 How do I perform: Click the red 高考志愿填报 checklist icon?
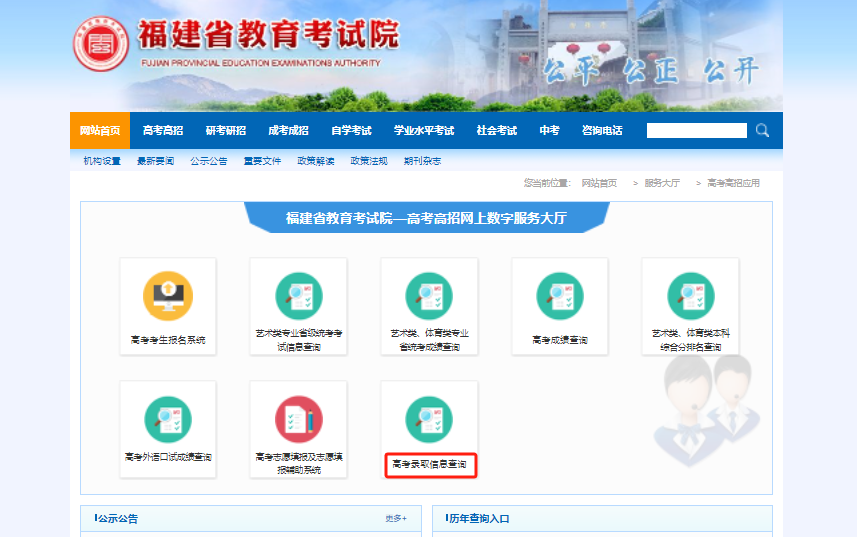[298, 419]
